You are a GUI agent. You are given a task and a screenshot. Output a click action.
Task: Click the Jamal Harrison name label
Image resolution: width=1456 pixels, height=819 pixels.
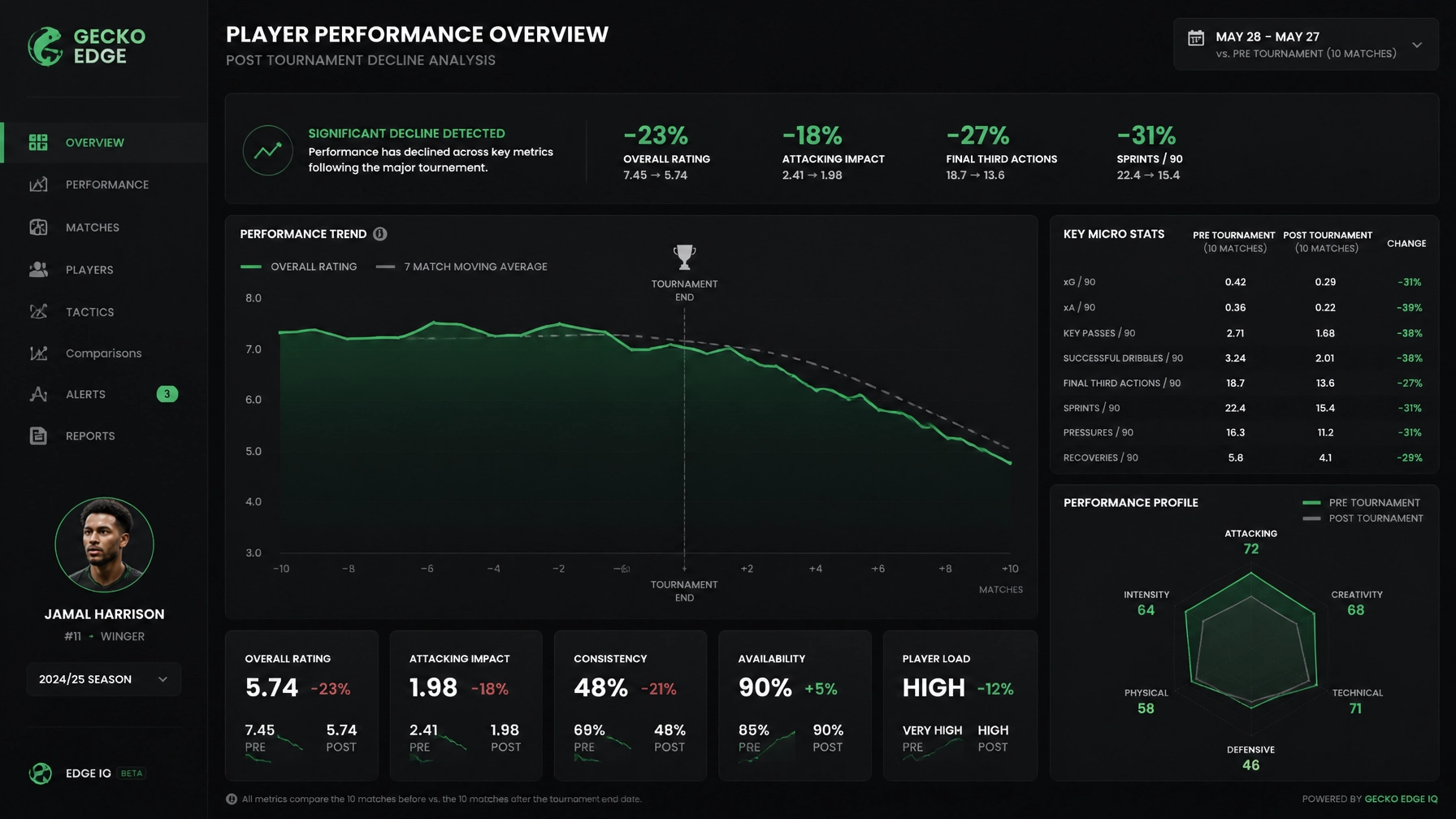[x=104, y=614]
